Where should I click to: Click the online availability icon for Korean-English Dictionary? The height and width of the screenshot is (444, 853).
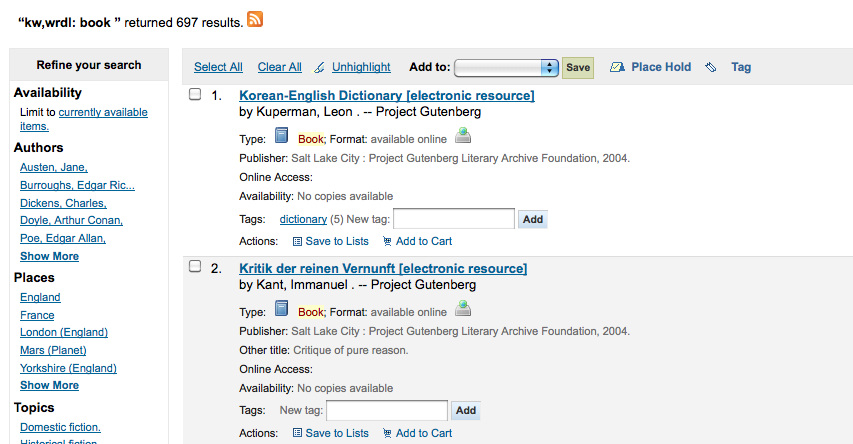tap(463, 137)
